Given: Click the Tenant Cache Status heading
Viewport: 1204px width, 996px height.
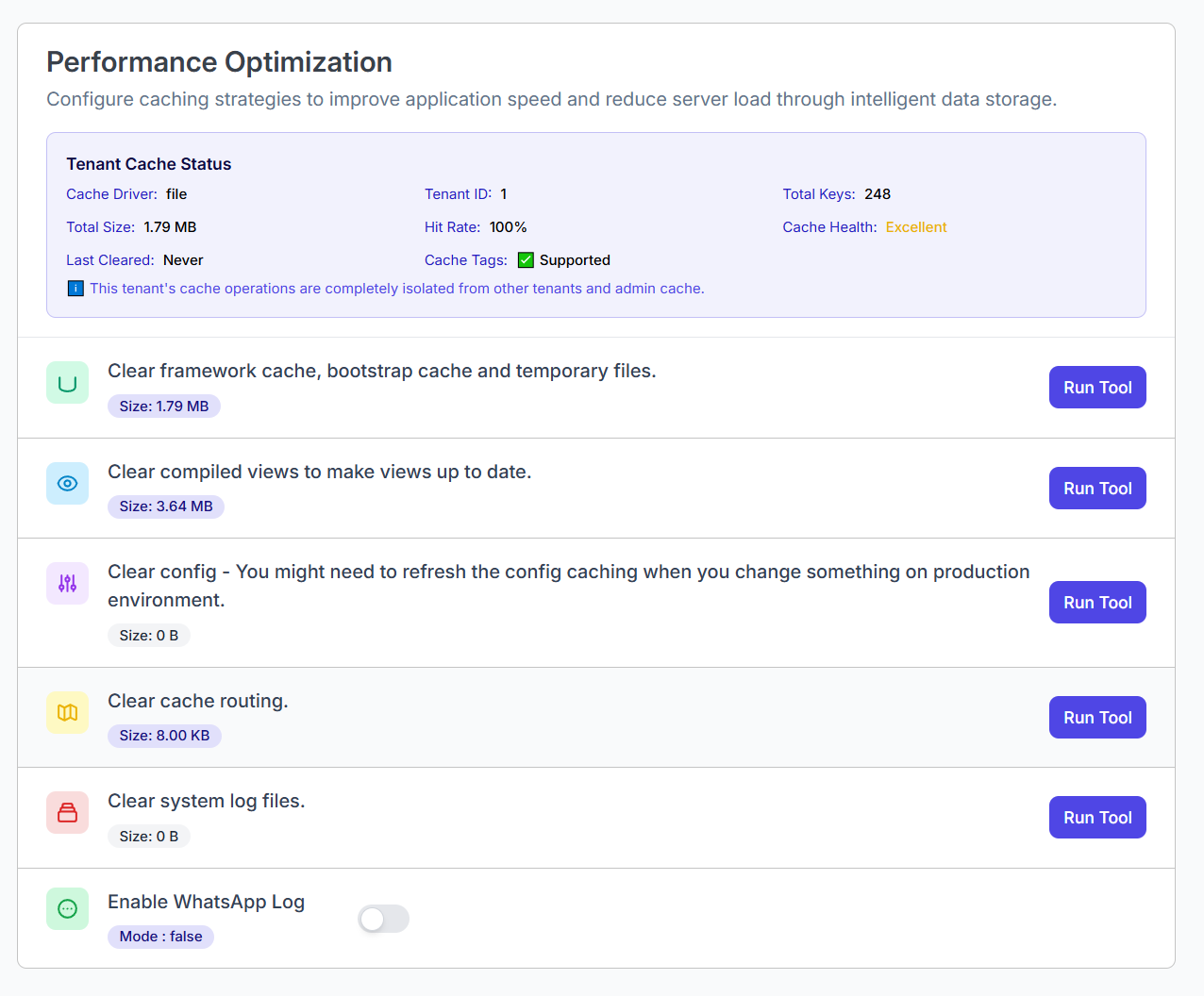Looking at the screenshot, I should (148, 163).
